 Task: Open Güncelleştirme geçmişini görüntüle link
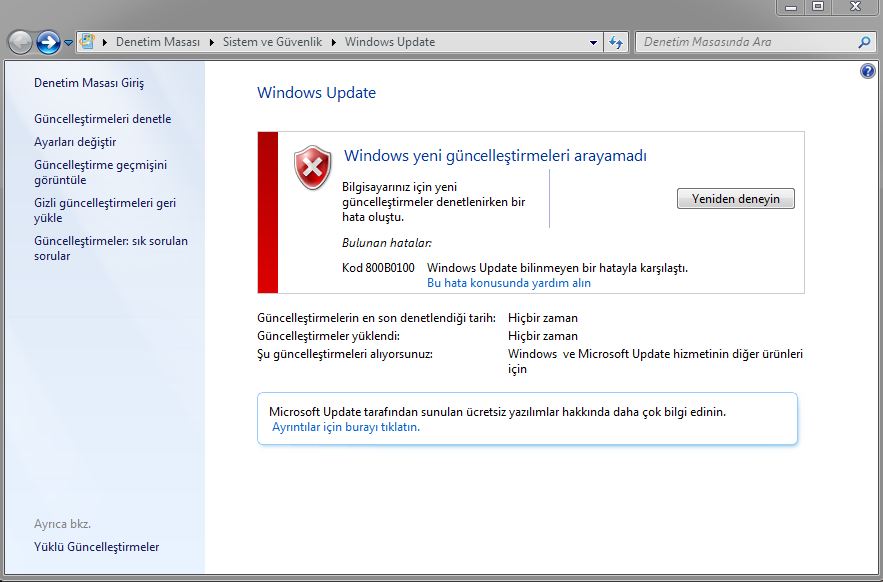tap(100, 172)
